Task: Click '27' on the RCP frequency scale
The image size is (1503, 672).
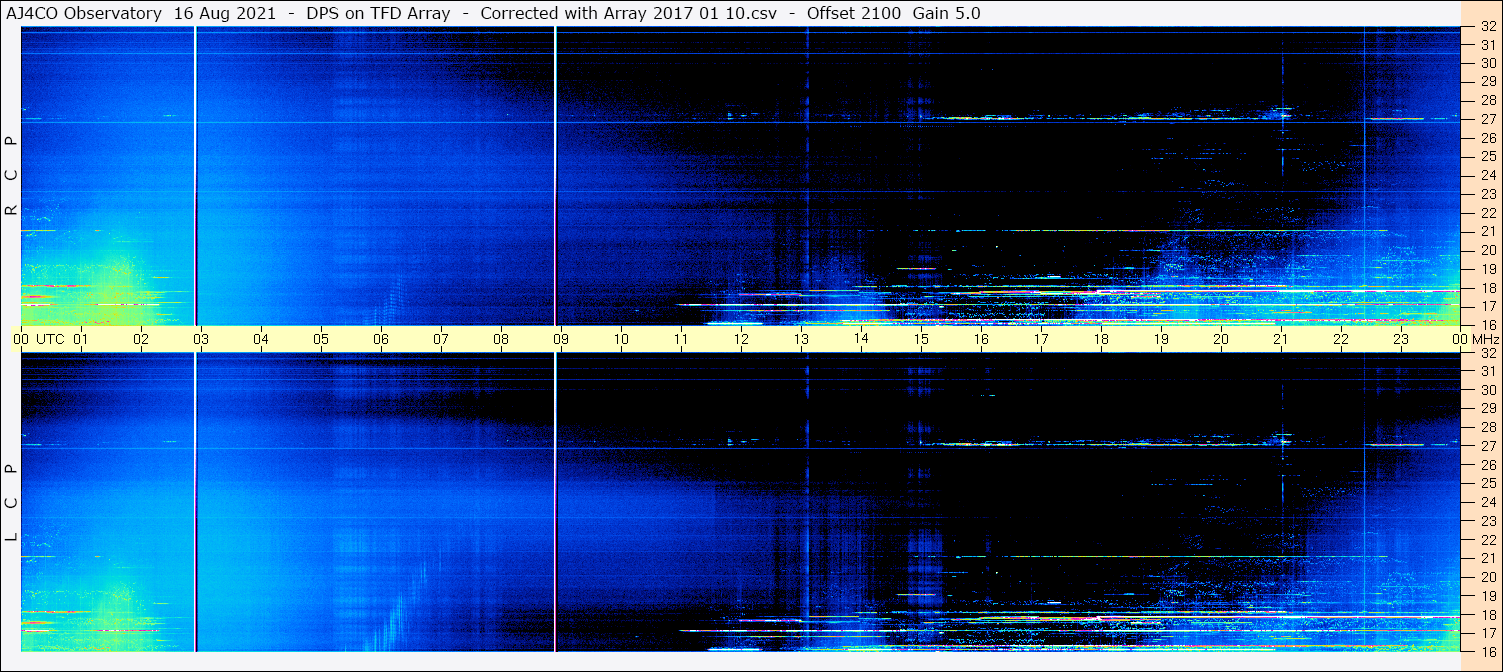Action: pyautogui.click(x=1487, y=119)
